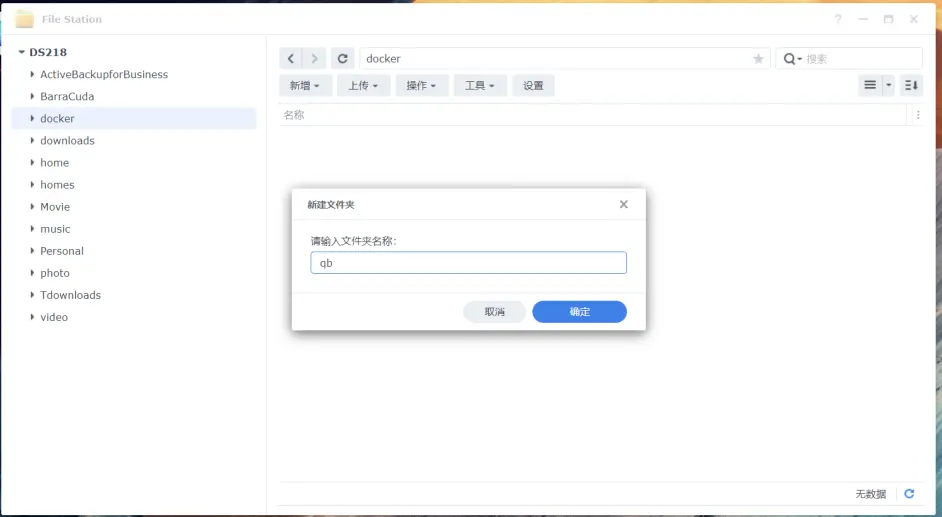Select the Movie folder name
Screen dimensions: 942x517
55,207
